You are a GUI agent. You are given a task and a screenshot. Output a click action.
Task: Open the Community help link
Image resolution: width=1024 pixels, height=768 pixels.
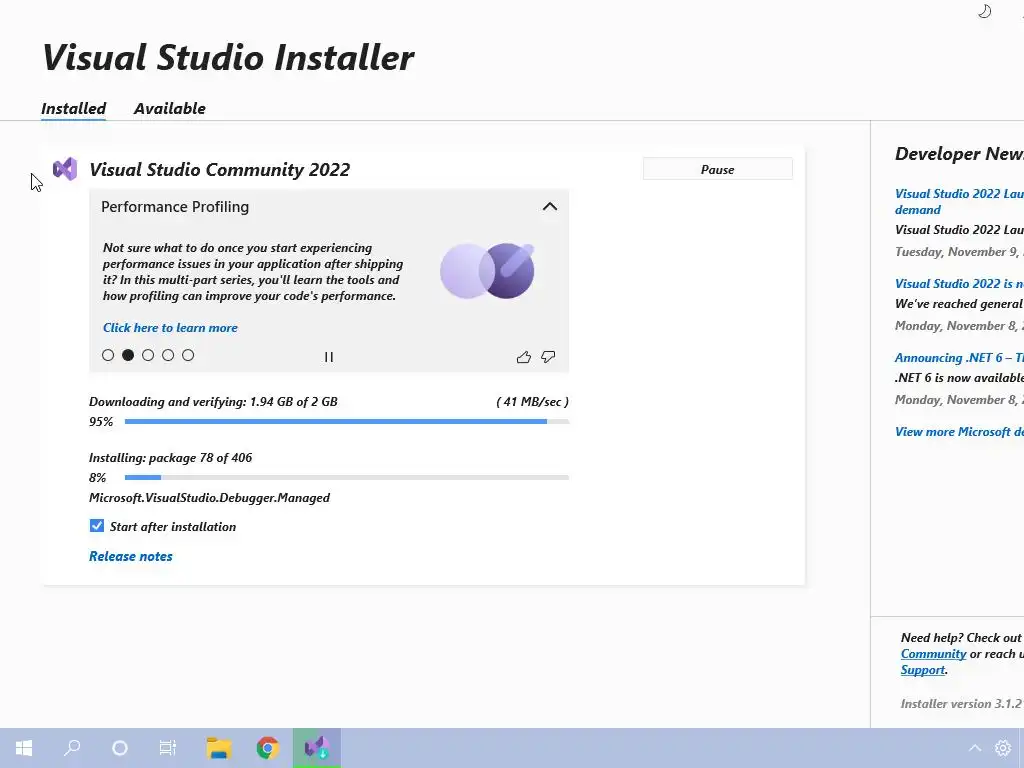(x=933, y=654)
